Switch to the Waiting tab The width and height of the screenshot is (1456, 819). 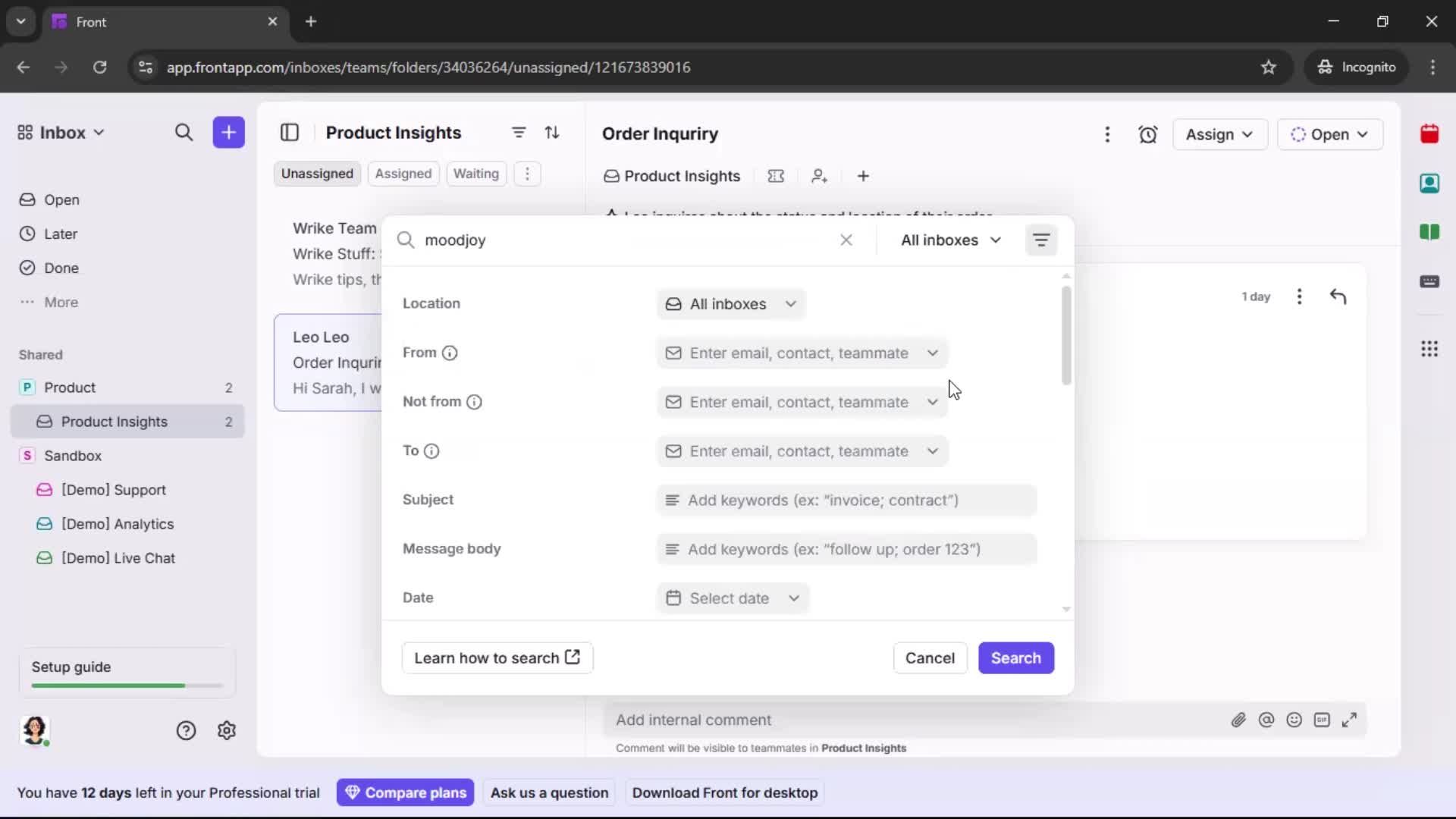pyautogui.click(x=476, y=174)
